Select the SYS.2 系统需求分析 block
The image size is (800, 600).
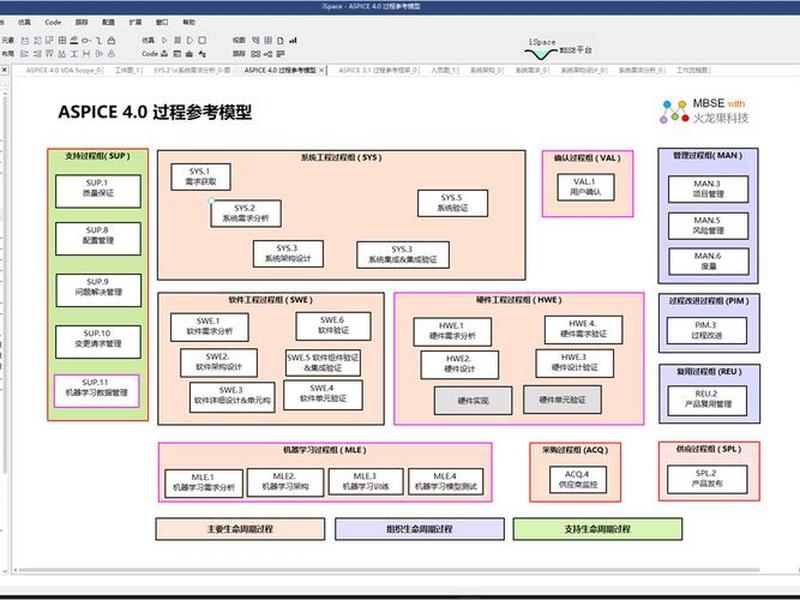[x=245, y=213]
